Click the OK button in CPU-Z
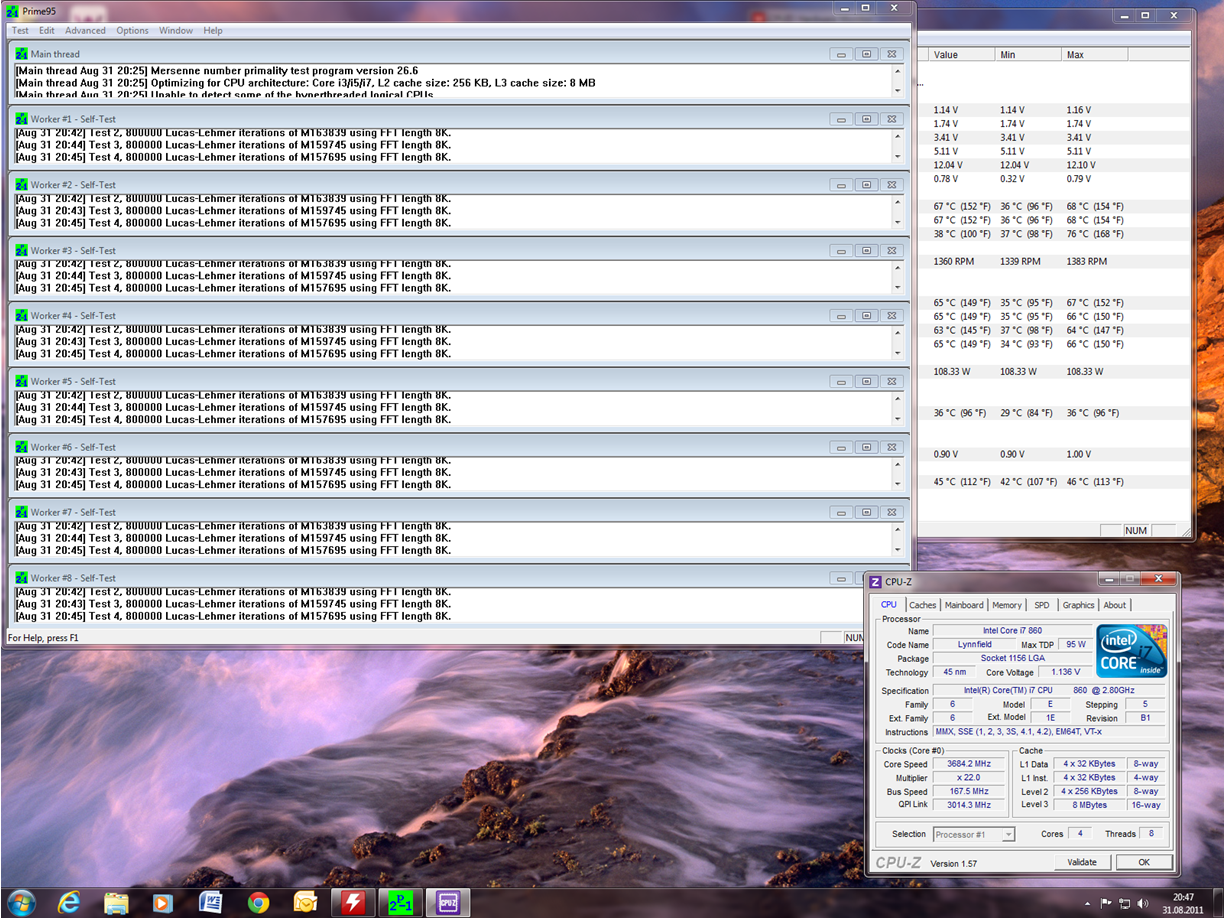The image size is (1225, 918). pos(1144,862)
